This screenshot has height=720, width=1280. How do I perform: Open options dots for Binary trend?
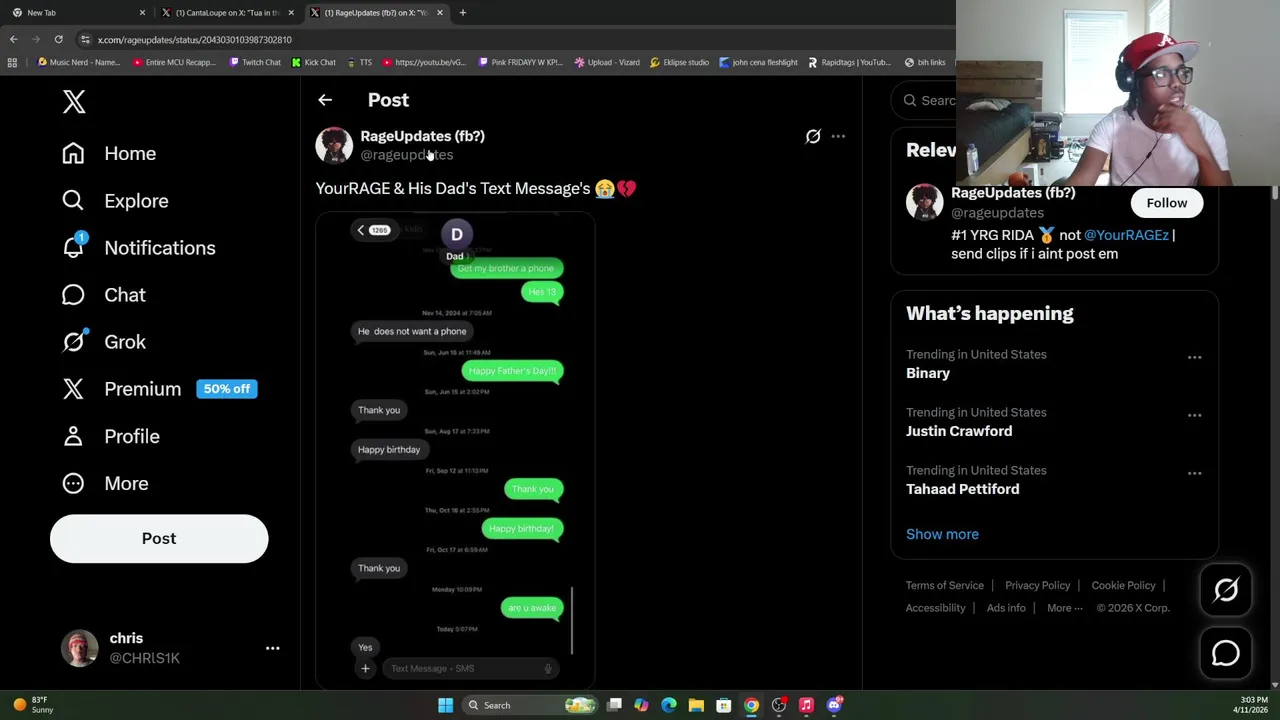coord(1194,357)
